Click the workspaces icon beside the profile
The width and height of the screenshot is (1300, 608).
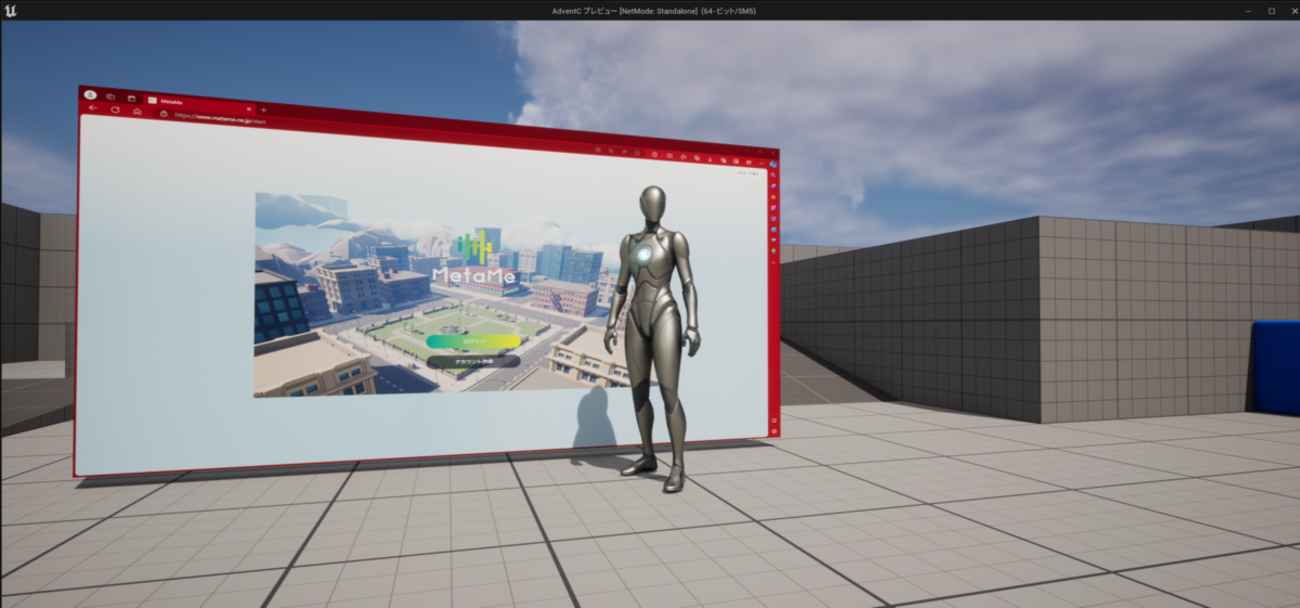pyautogui.click(x=110, y=96)
